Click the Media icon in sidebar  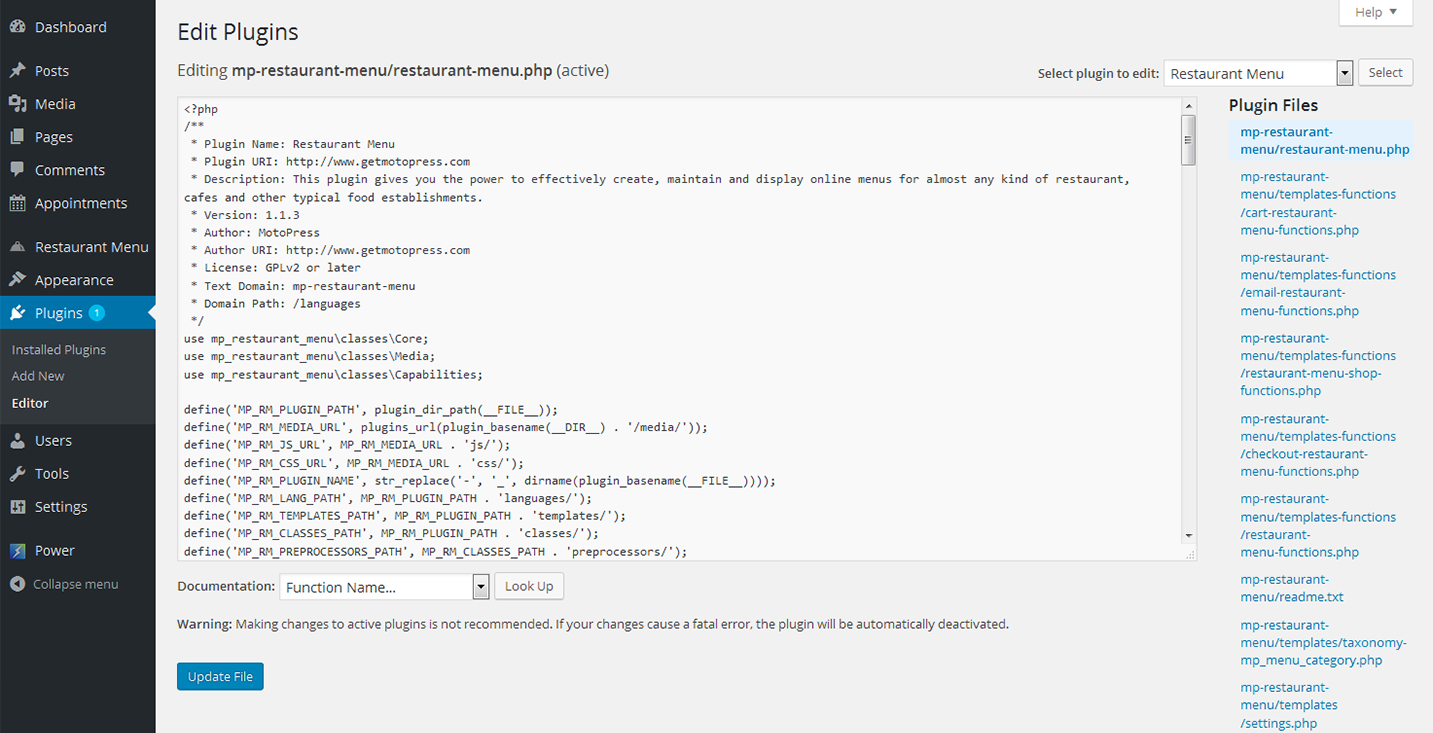click(x=18, y=104)
